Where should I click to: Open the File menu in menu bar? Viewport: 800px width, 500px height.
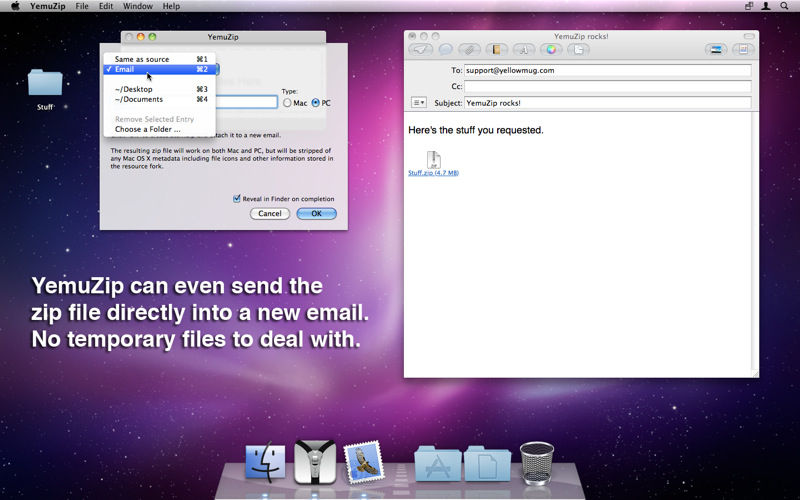click(x=82, y=6)
